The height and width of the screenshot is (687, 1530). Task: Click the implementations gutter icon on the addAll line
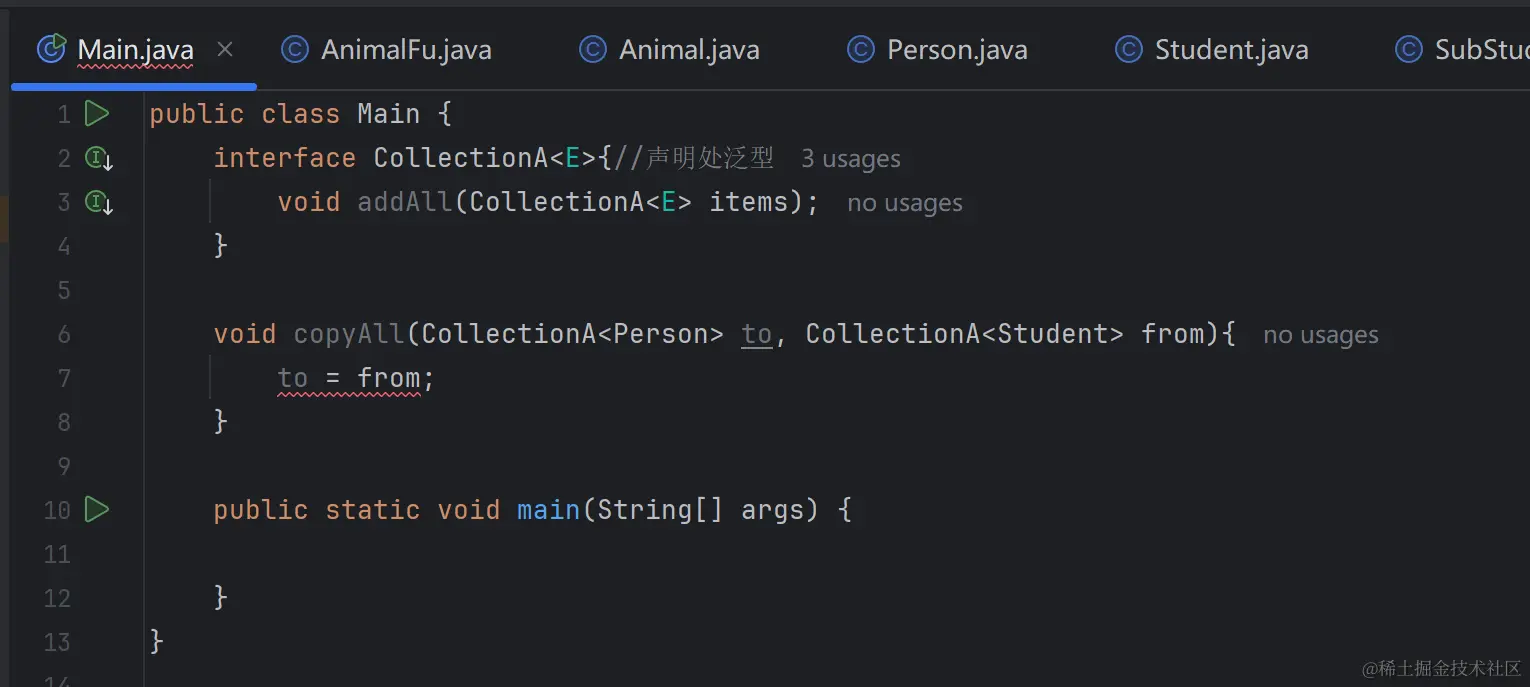[98, 203]
